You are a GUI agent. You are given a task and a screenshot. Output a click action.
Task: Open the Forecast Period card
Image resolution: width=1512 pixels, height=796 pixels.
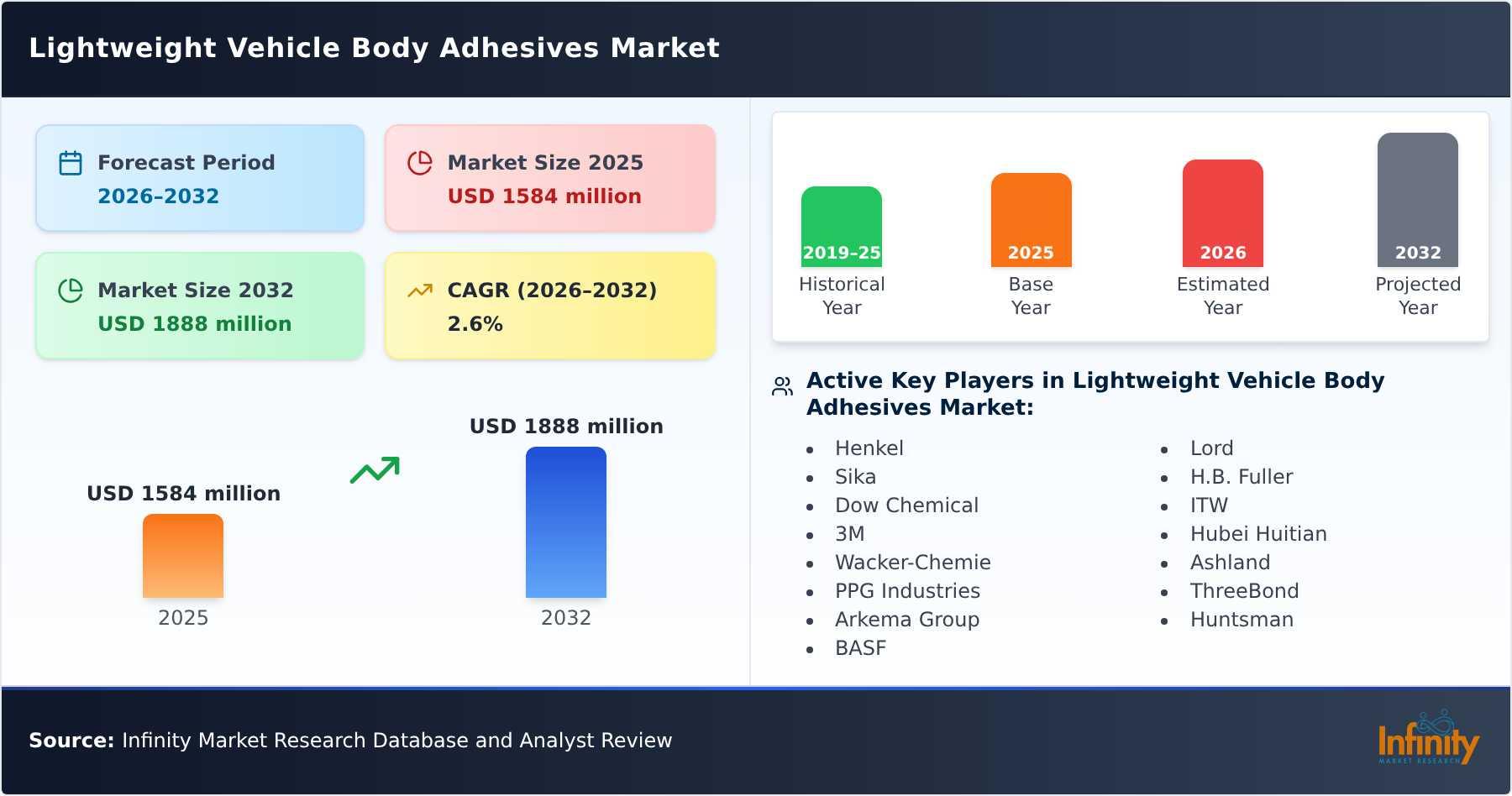tap(200, 178)
